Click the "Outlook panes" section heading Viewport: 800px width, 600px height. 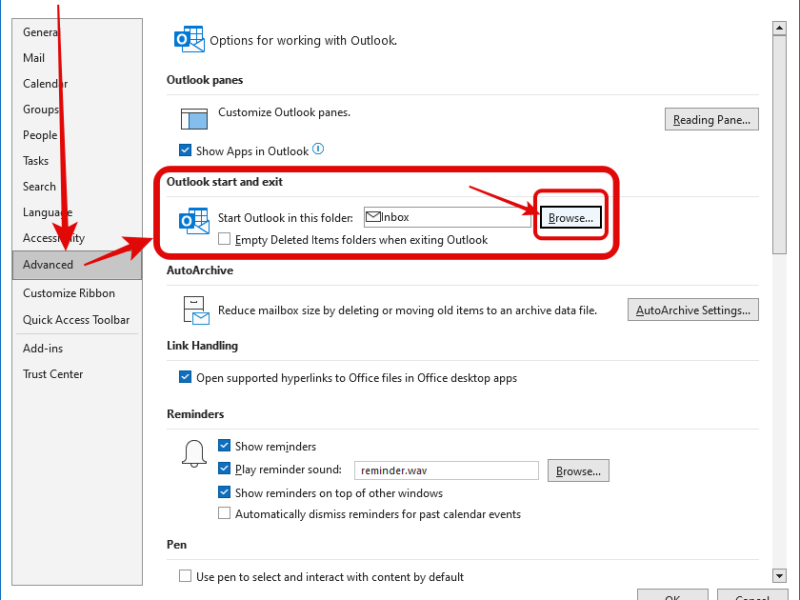pos(205,80)
